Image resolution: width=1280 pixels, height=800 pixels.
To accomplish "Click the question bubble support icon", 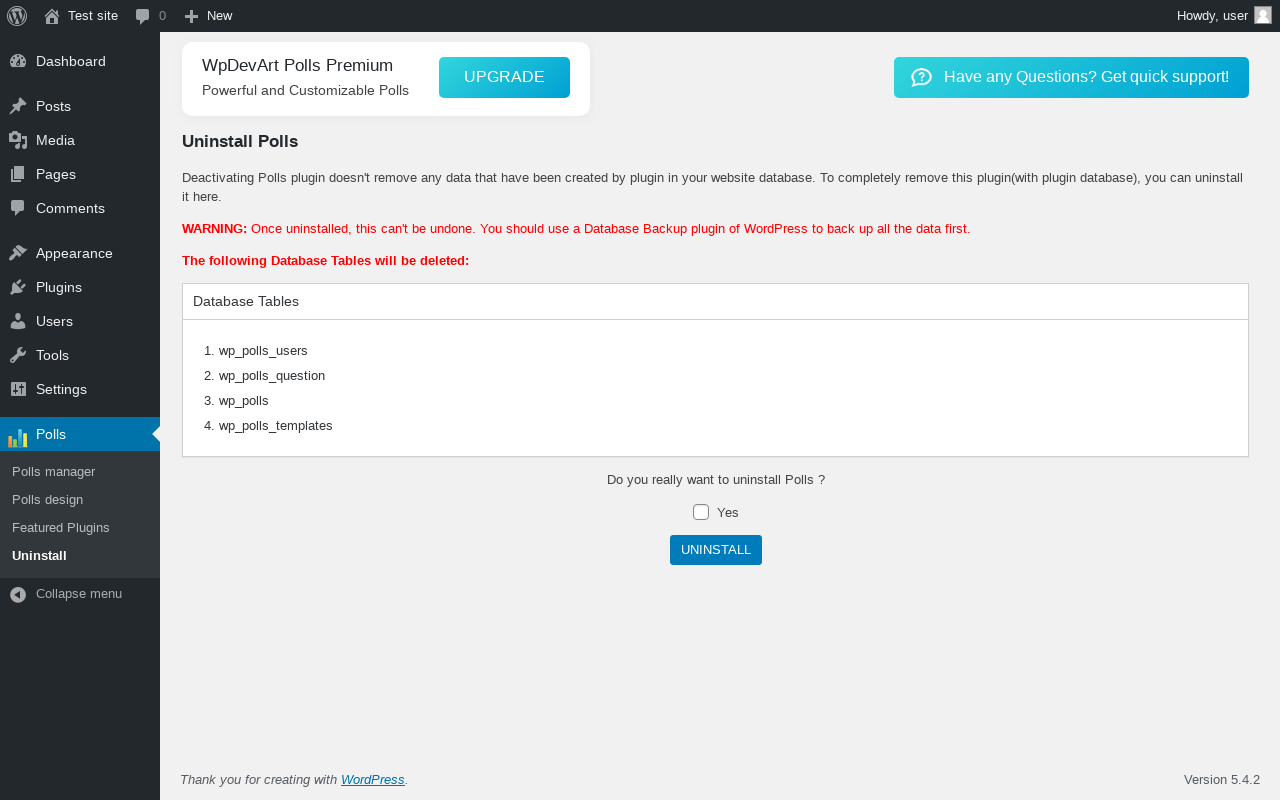I will coord(921,77).
